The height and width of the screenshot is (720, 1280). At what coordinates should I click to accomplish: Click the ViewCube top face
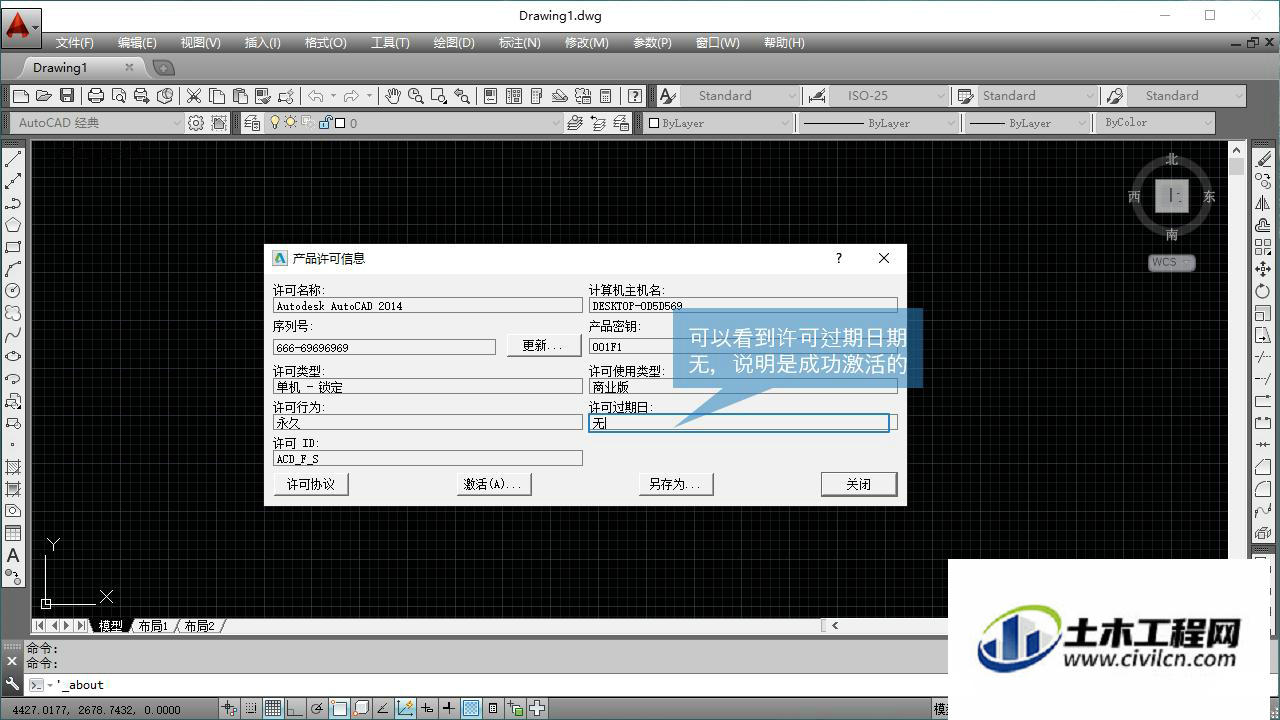(x=1171, y=196)
